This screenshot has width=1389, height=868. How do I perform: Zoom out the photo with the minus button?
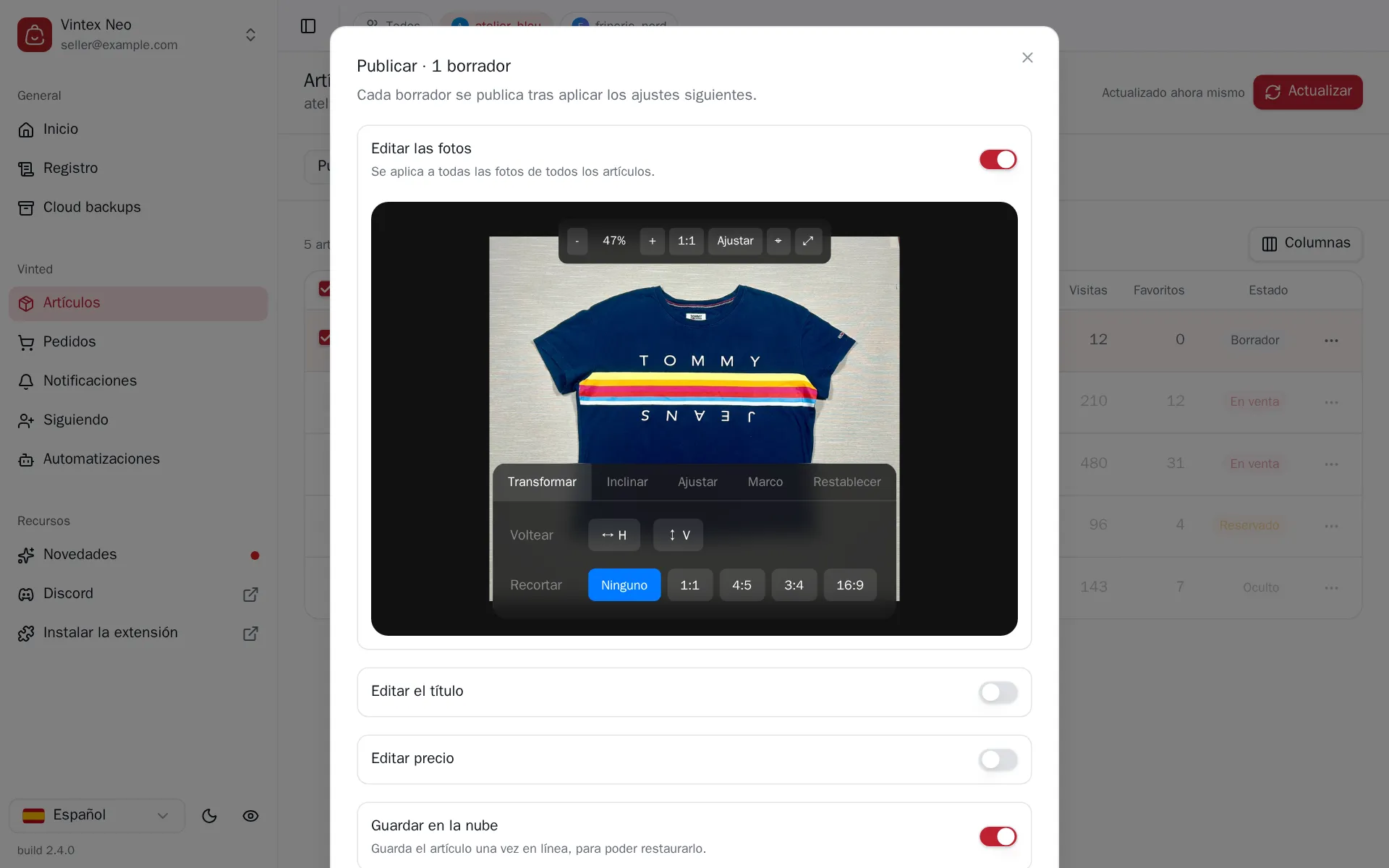(x=577, y=241)
